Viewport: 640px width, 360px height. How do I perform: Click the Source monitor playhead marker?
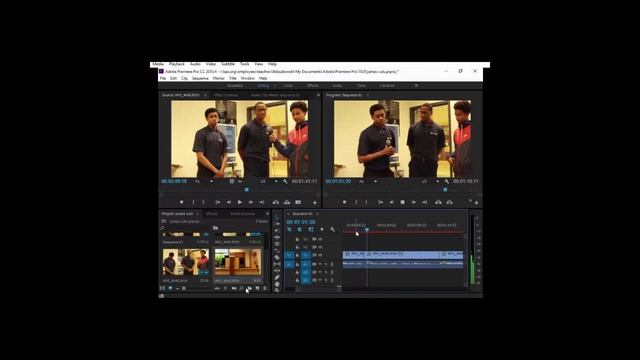(247, 190)
